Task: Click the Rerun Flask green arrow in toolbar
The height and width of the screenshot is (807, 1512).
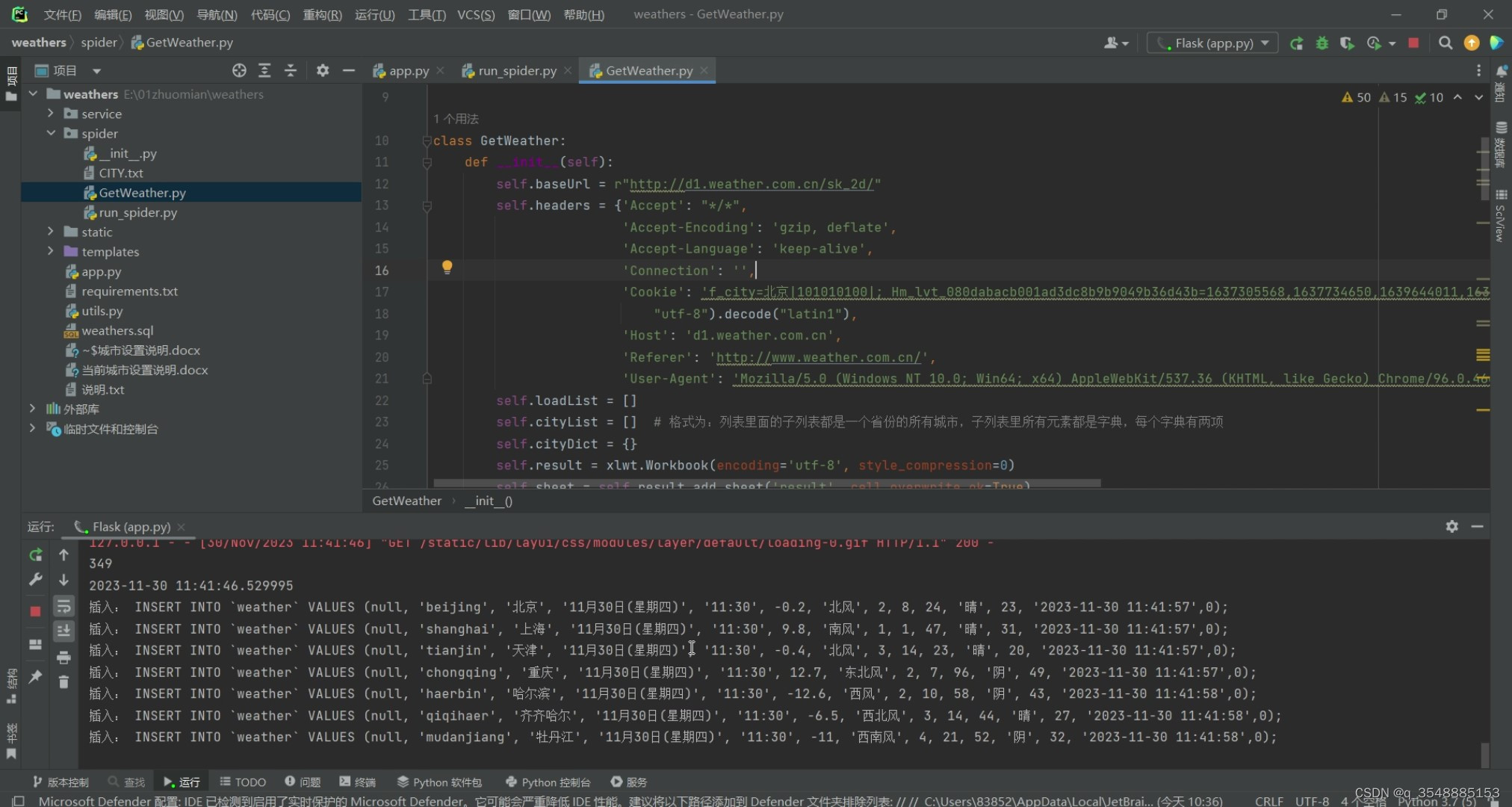Action: 1296,43
